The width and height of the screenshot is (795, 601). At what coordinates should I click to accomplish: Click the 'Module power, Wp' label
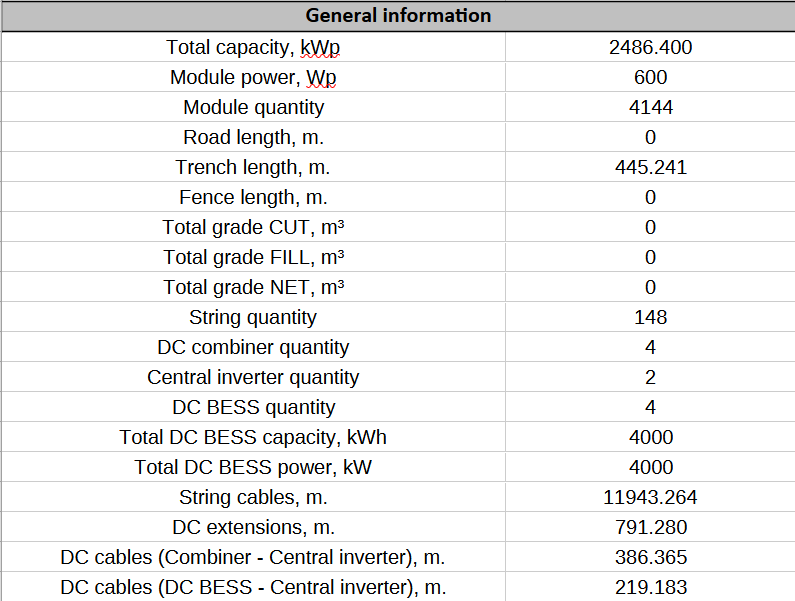[253, 78]
